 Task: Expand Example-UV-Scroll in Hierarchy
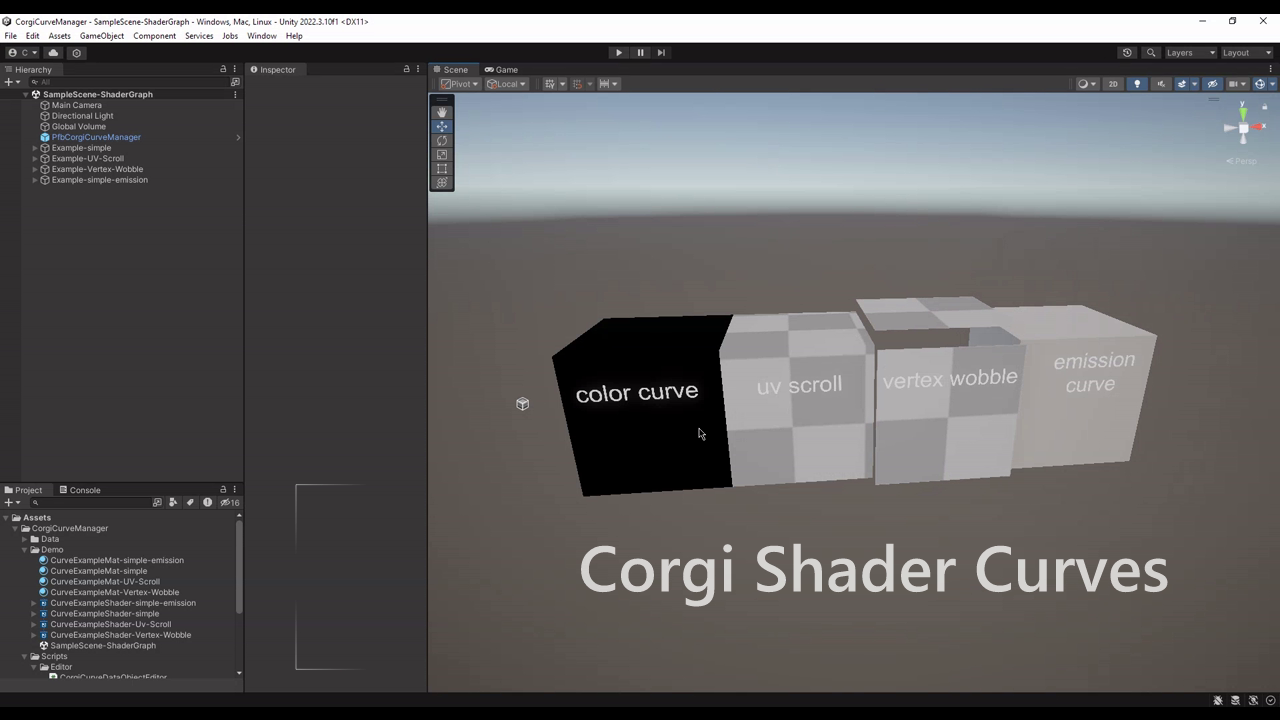point(35,159)
